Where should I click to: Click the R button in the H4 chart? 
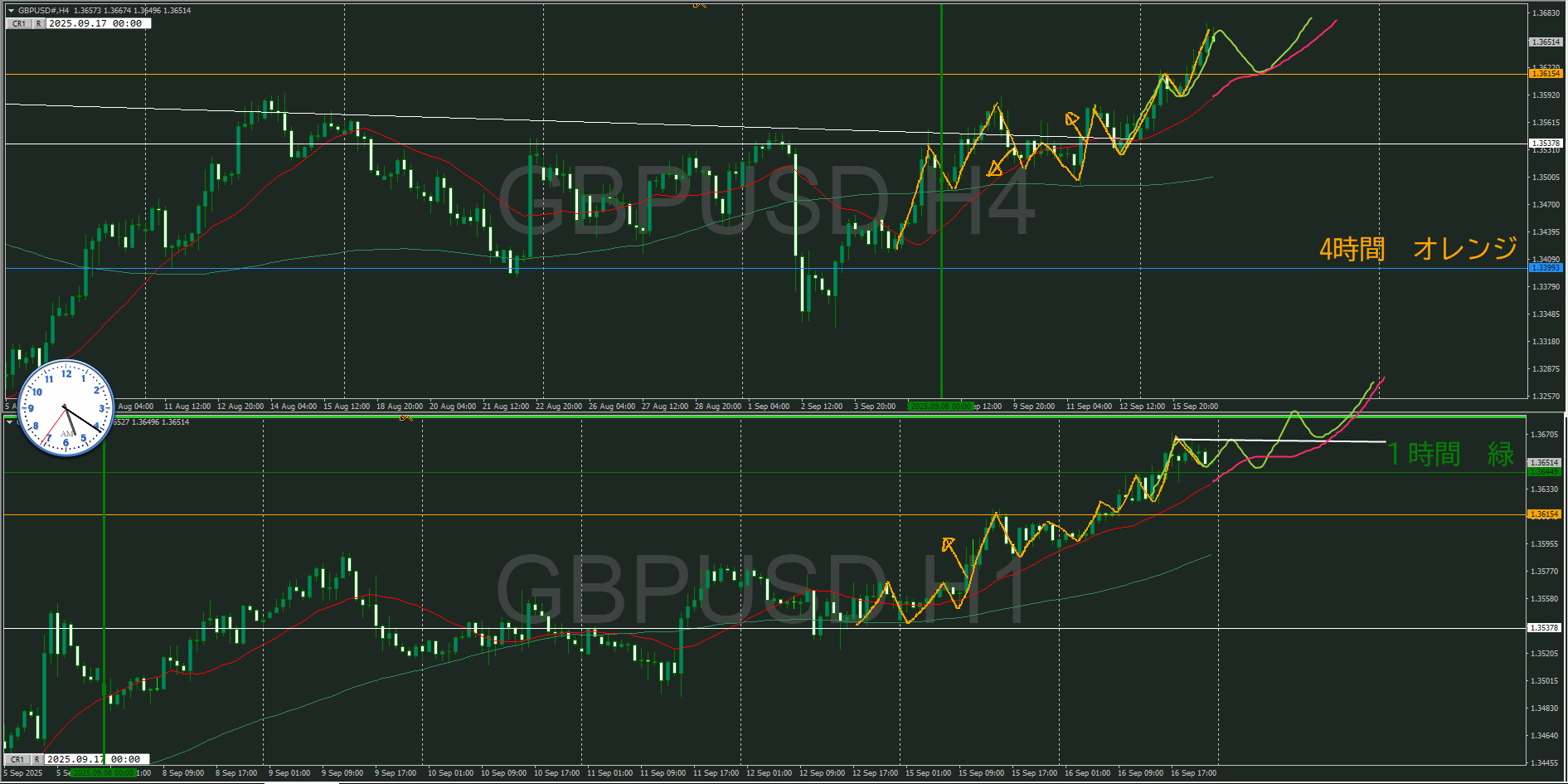coord(38,24)
